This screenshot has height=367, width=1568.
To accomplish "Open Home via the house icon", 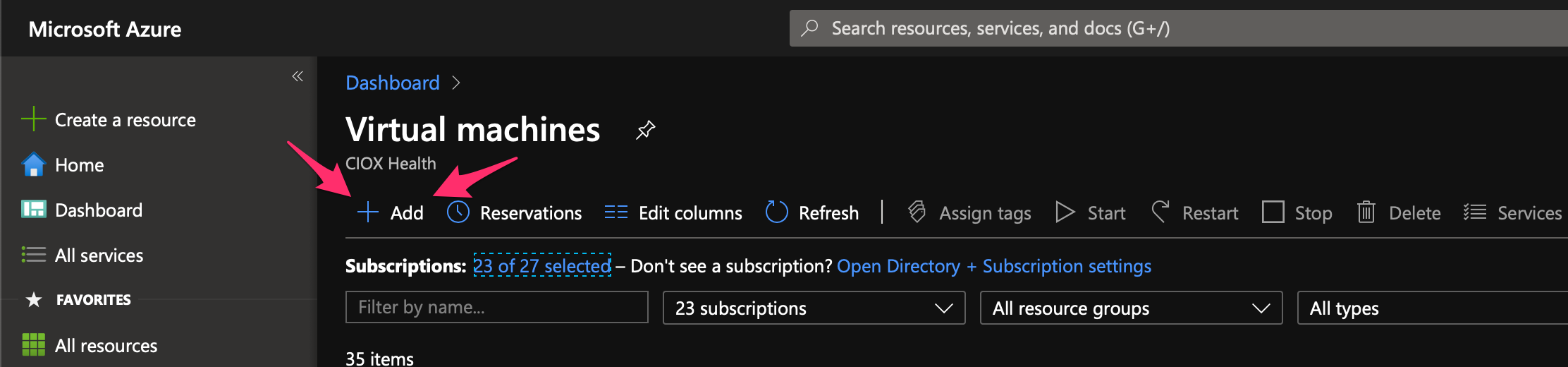I will (x=33, y=164).
